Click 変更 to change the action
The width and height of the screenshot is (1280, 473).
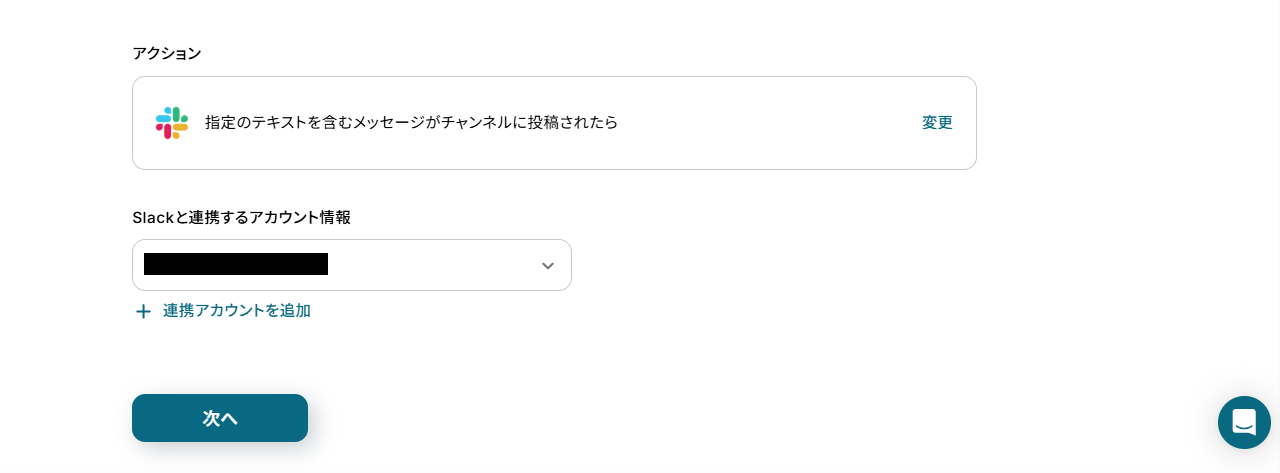click(x=937, y=123)
